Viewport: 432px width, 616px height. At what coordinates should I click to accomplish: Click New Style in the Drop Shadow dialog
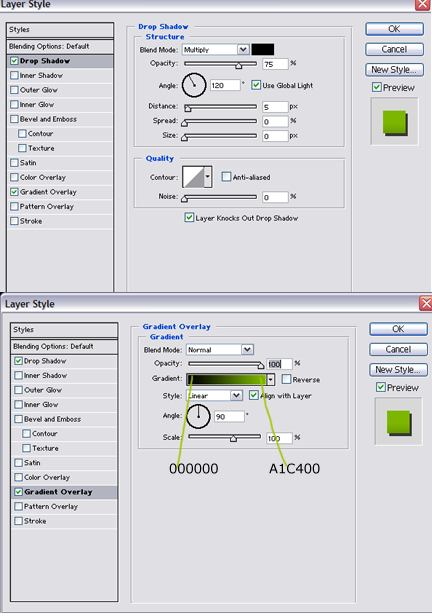[x=394, y=70]
